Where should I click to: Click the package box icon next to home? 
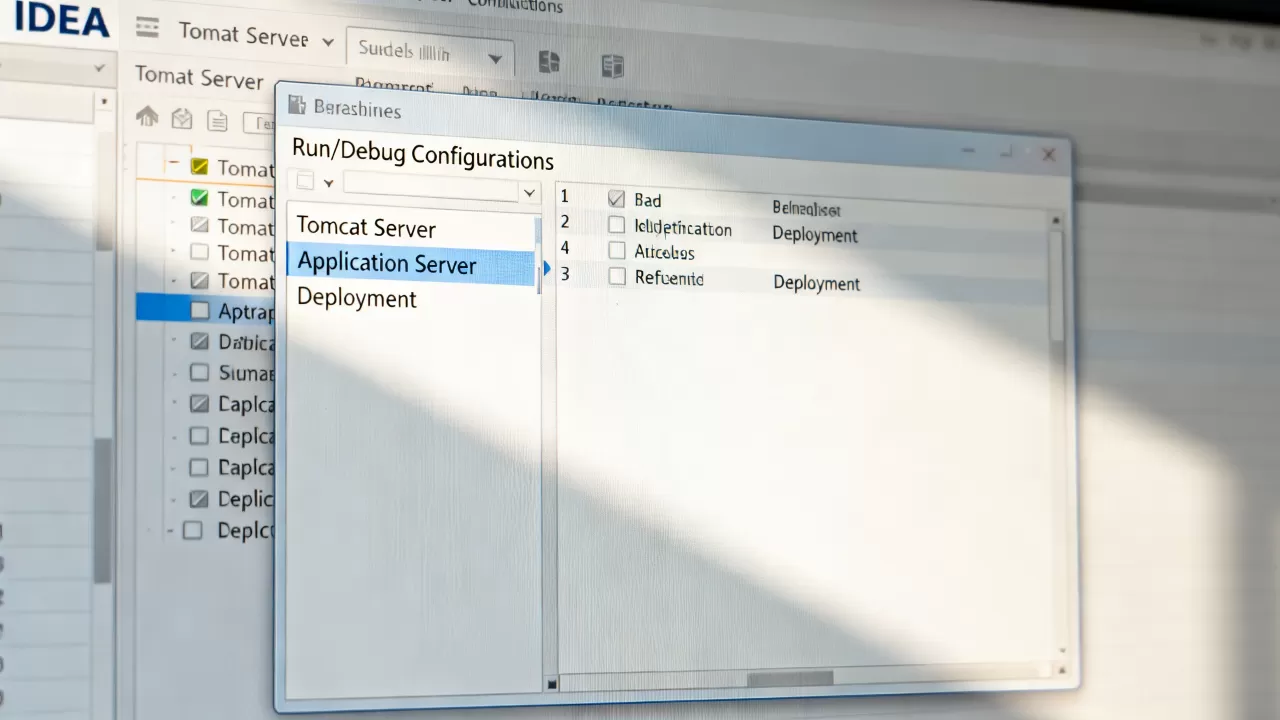click(x=181, y=119)
